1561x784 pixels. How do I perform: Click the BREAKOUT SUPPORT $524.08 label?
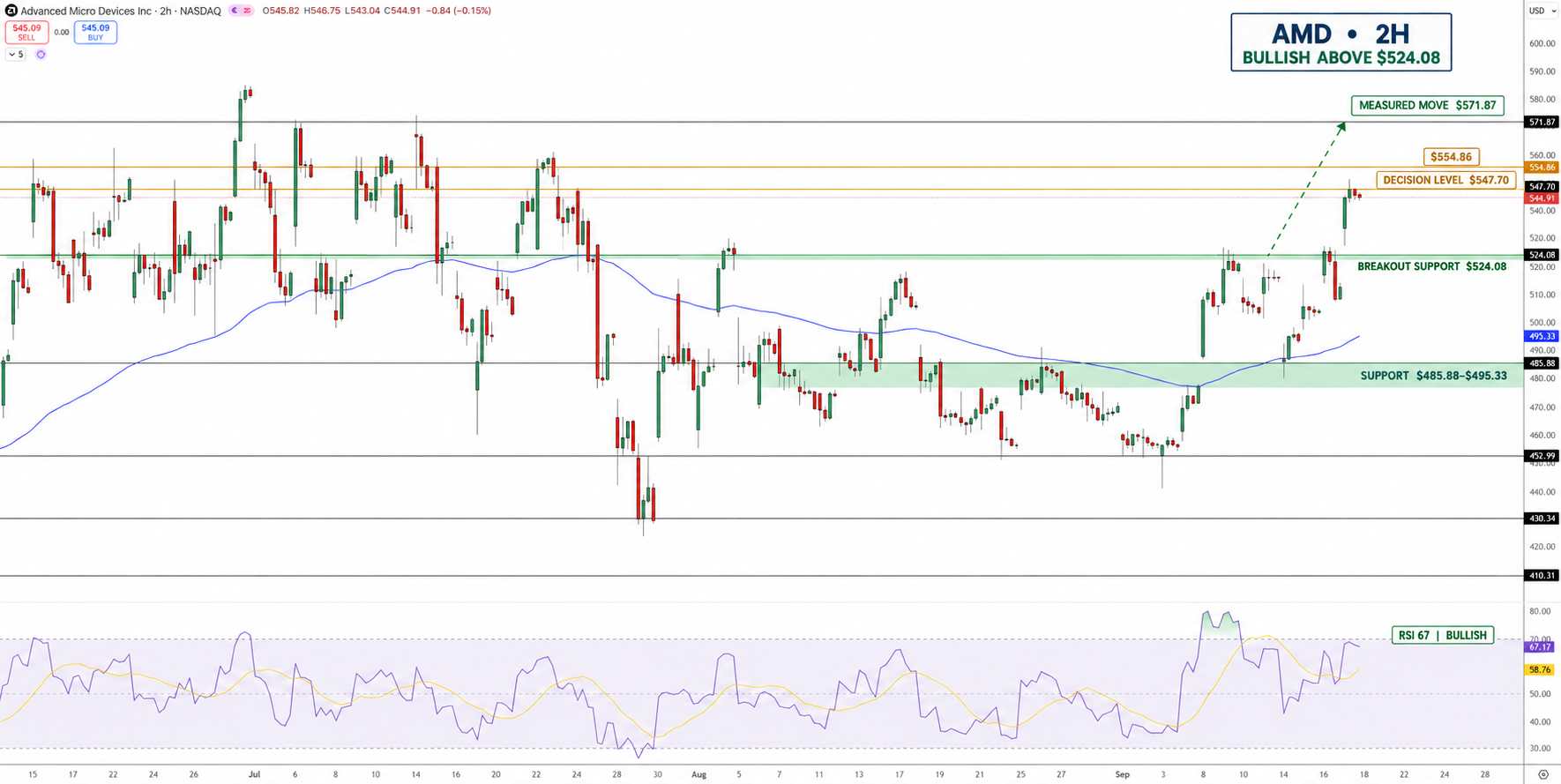[1431, 266]
